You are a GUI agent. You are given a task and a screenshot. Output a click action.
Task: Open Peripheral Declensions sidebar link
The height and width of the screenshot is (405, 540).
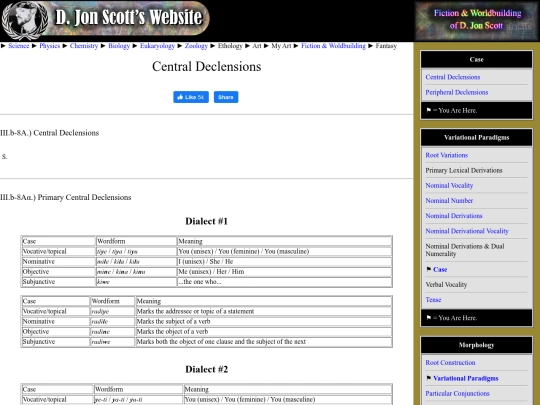tap(457, 92)
